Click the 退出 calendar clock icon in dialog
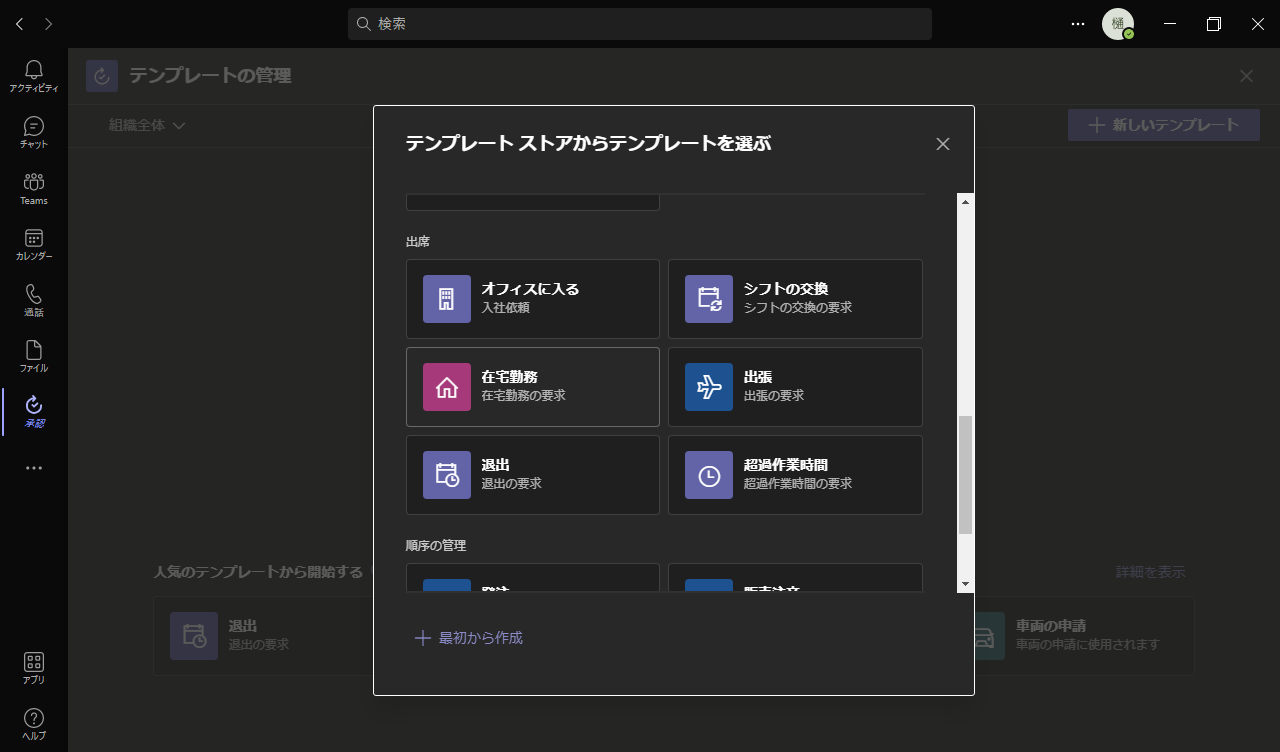The image size is (1280, 752). click(x=447, y=475)
